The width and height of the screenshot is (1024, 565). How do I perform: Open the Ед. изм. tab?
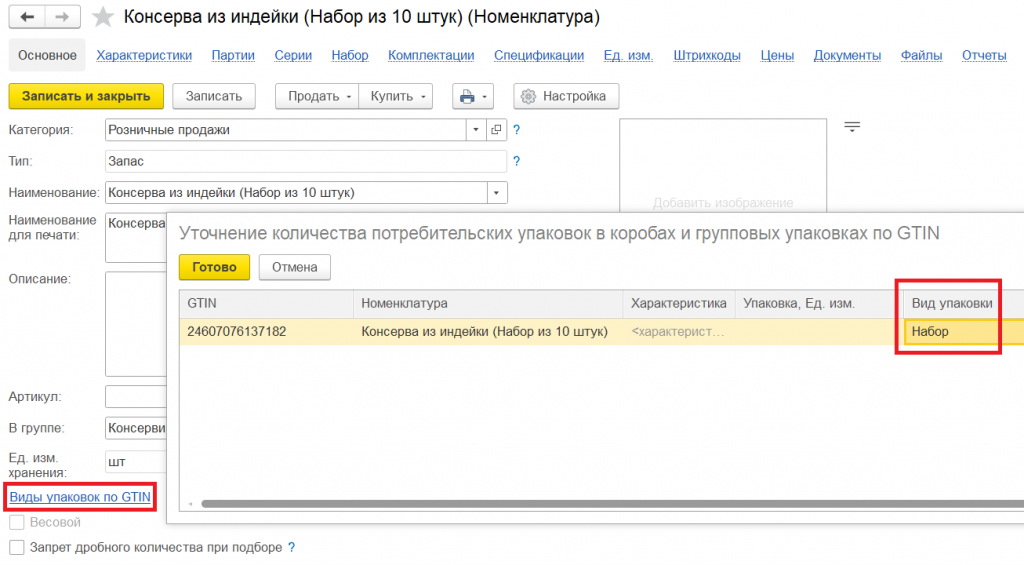coord(628,56)
